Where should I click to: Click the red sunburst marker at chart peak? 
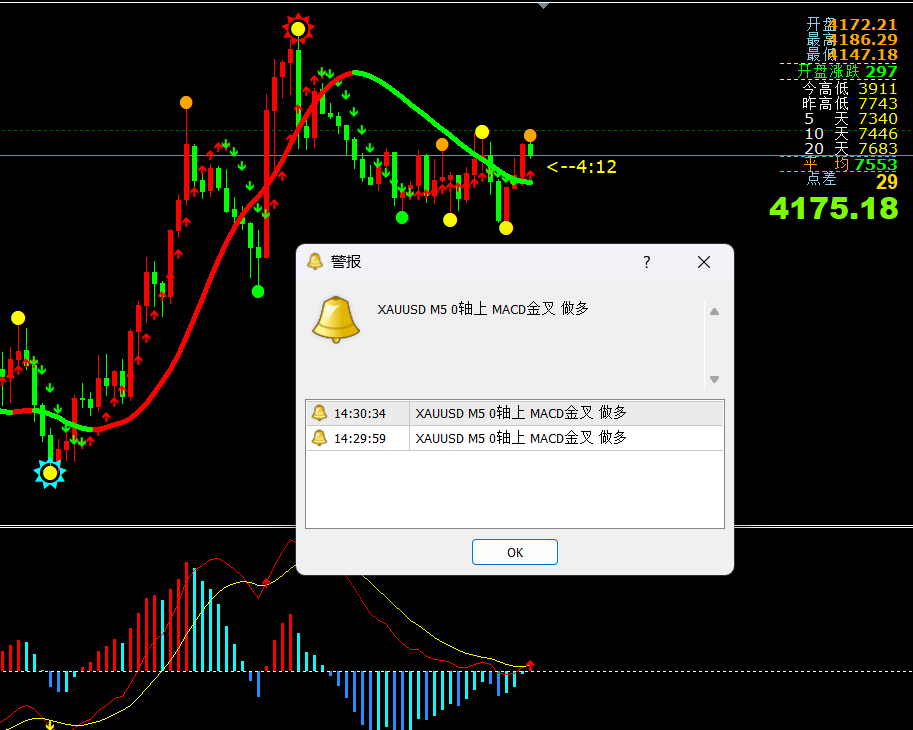(298, 29)
